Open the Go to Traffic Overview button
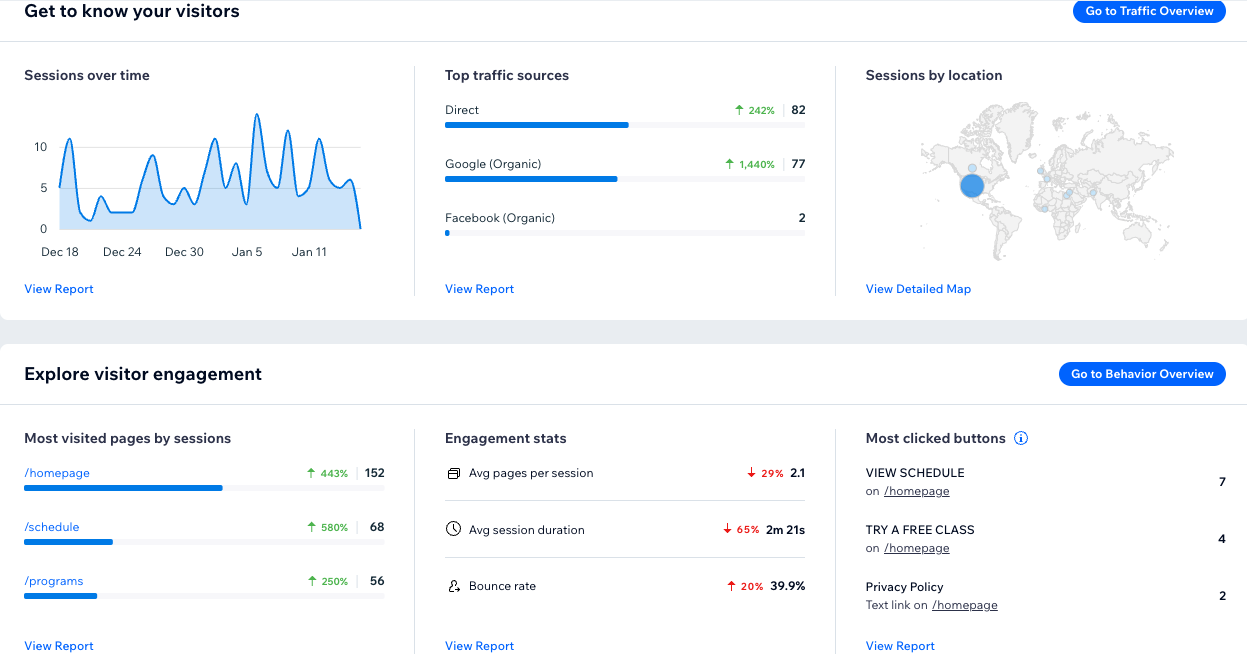The width and height of the screenshot is (1247, 671). 1149,11
